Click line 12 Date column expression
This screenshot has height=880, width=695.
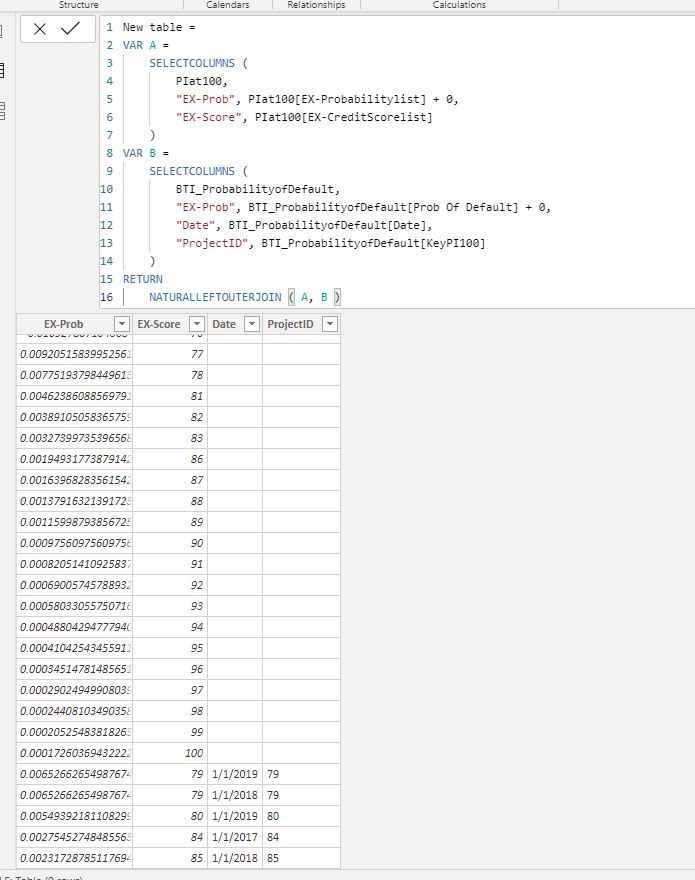[x=330, y=225]
